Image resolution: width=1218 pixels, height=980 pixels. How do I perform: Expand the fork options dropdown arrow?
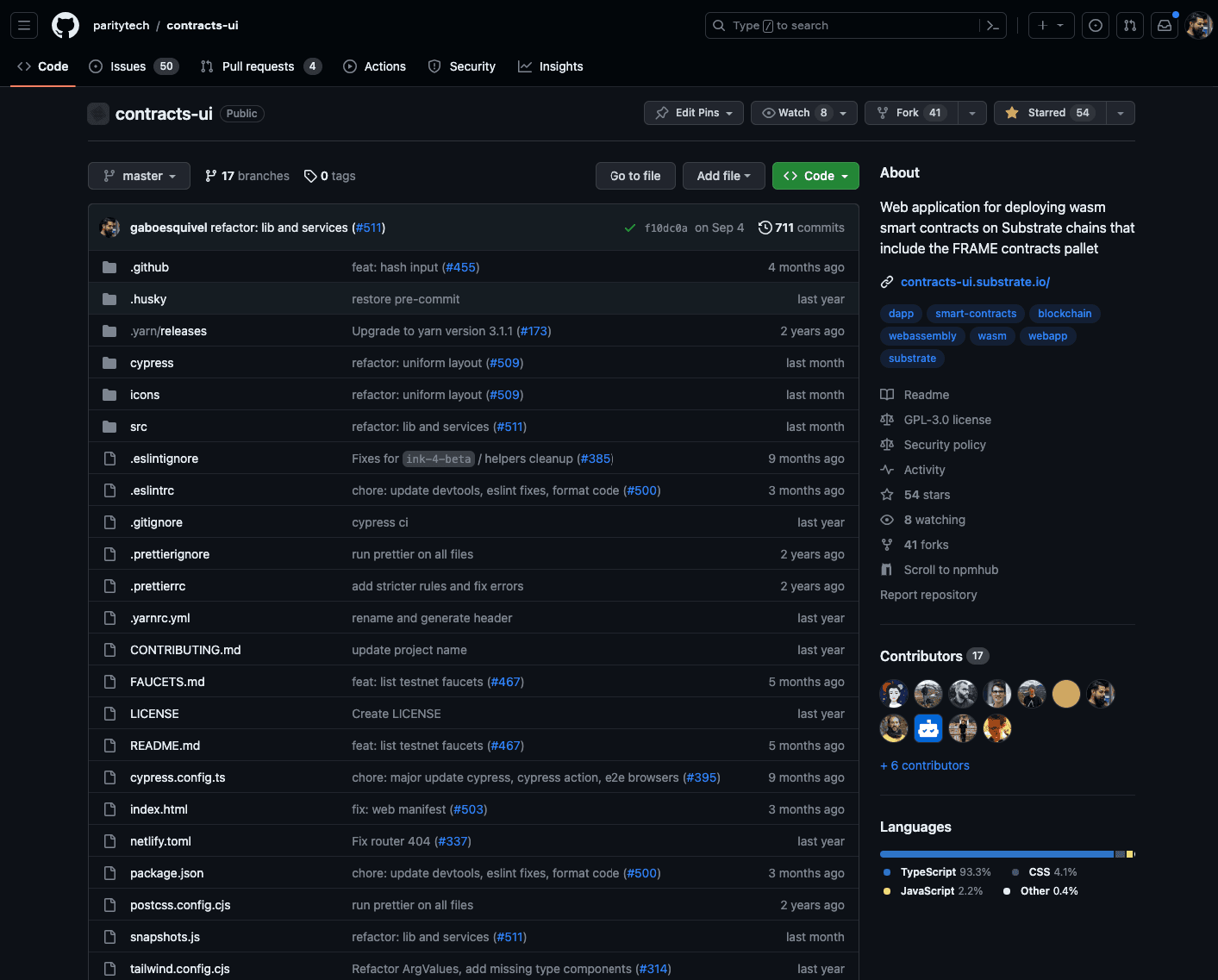coord(972,113)
